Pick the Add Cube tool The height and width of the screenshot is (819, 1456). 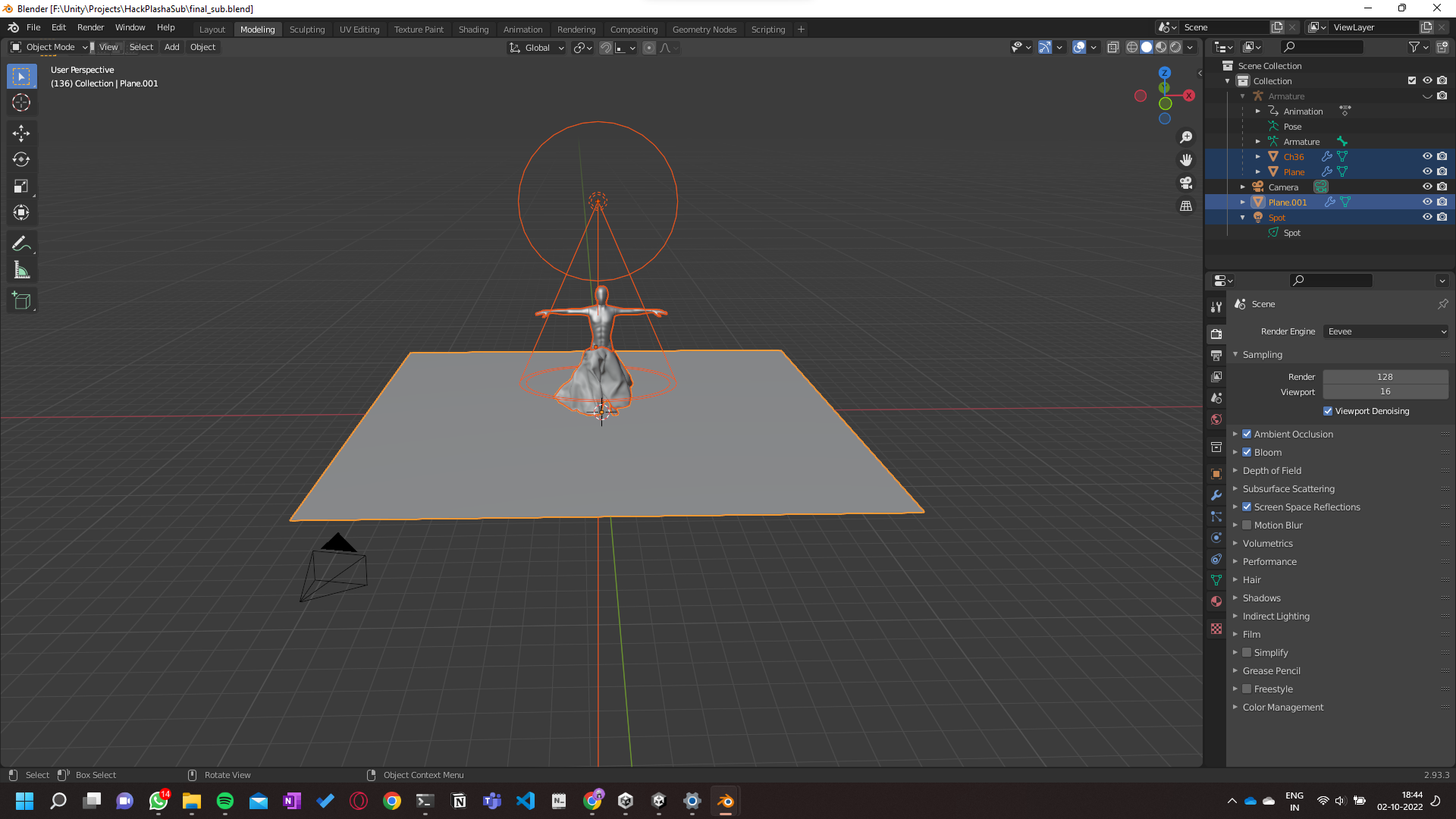tap(21, 301)
